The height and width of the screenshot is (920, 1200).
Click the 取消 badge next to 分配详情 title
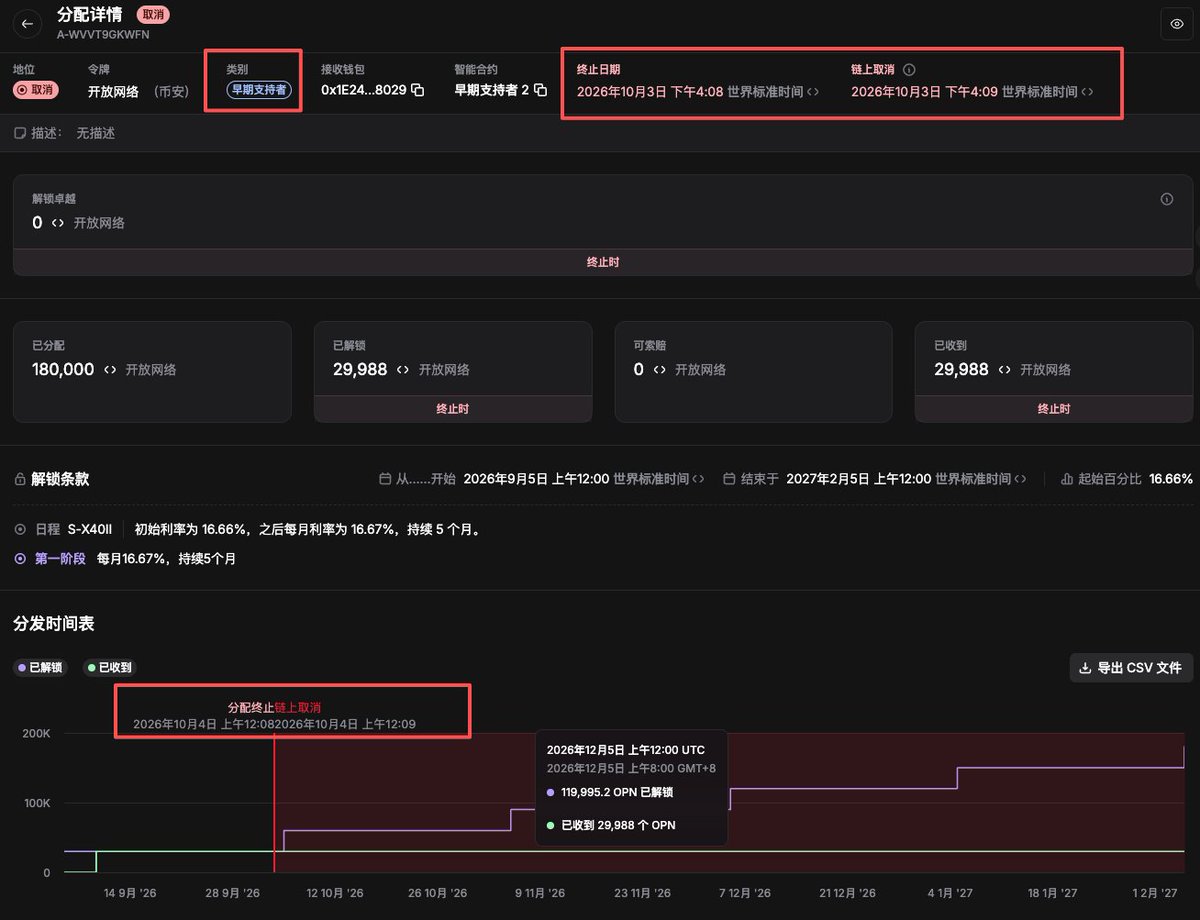[153, 15]
